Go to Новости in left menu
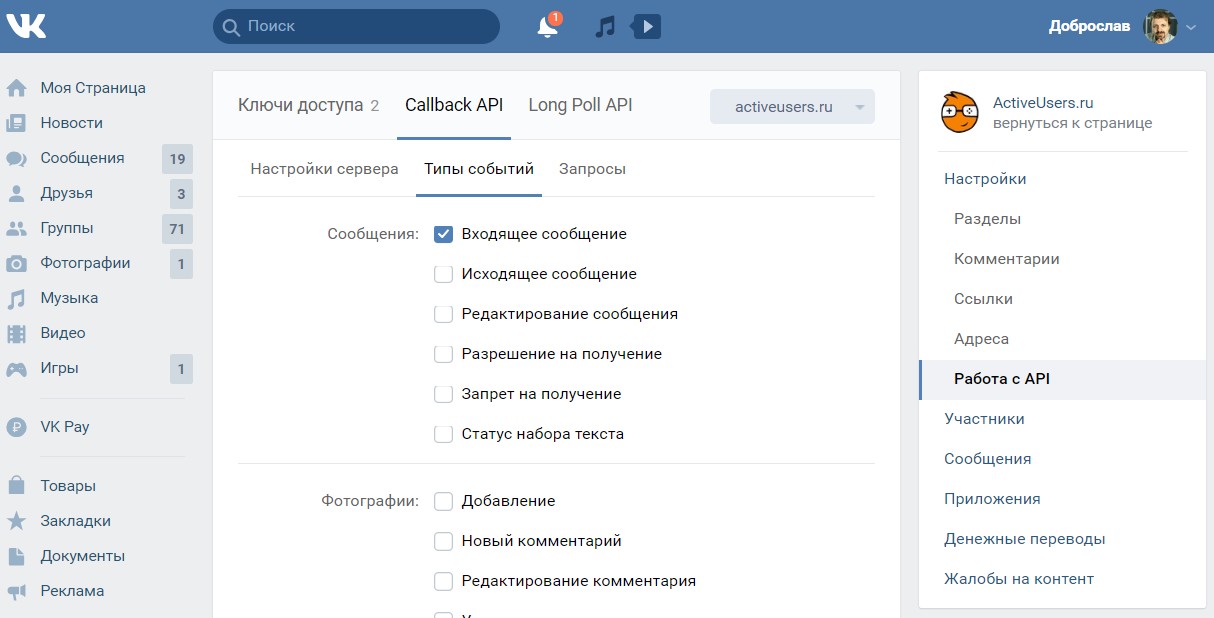Screen dimensions: 1214x618 click(x=72, y=123)
